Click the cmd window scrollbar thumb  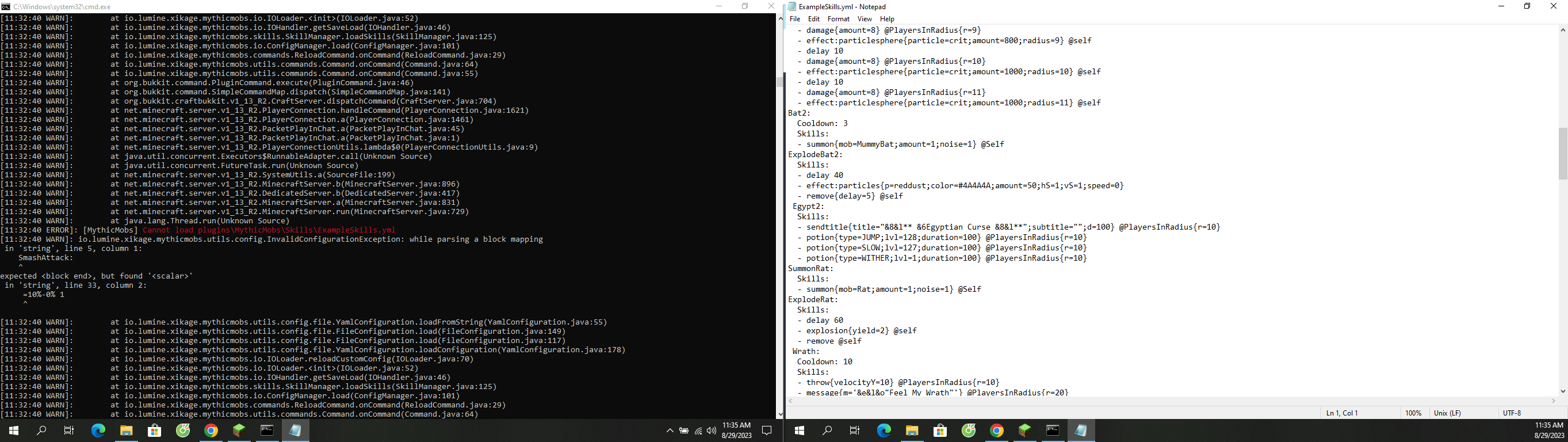point(780,82)
